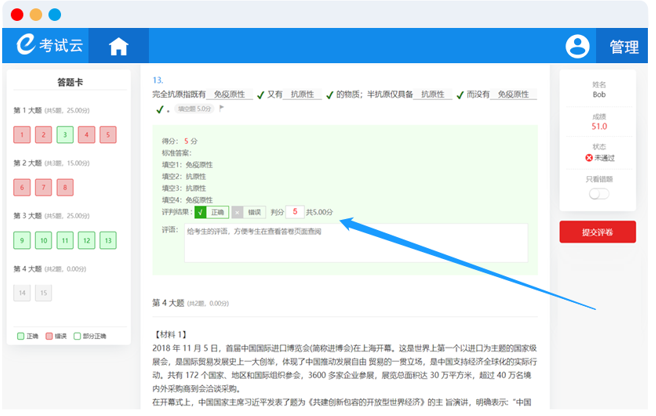656x416 pixels.
Task: Select question 13 in answer card
Action: pos(108,240)
